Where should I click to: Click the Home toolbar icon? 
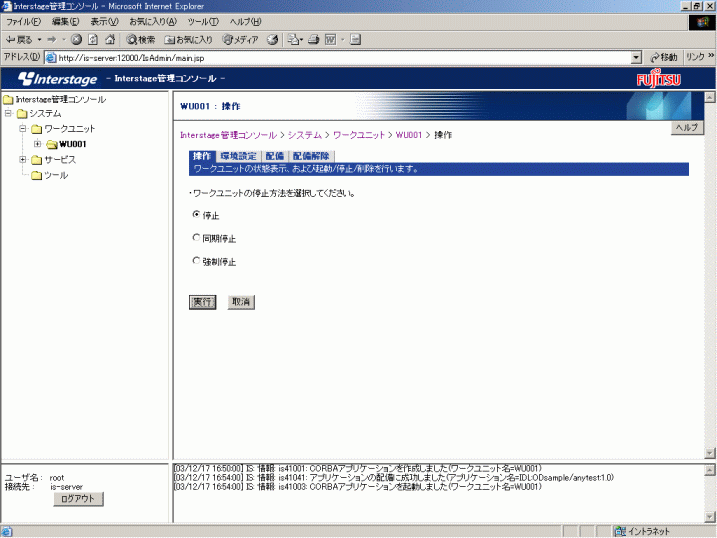point(110,40)
